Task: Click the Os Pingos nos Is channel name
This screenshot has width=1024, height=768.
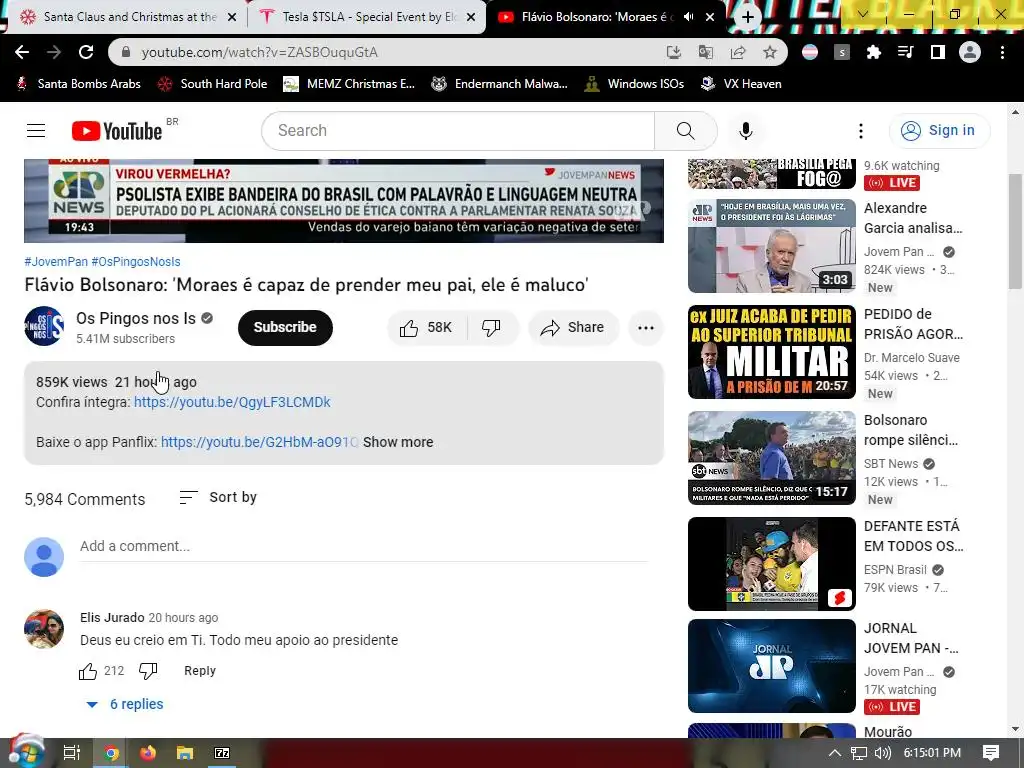Action: pos(136,318)
